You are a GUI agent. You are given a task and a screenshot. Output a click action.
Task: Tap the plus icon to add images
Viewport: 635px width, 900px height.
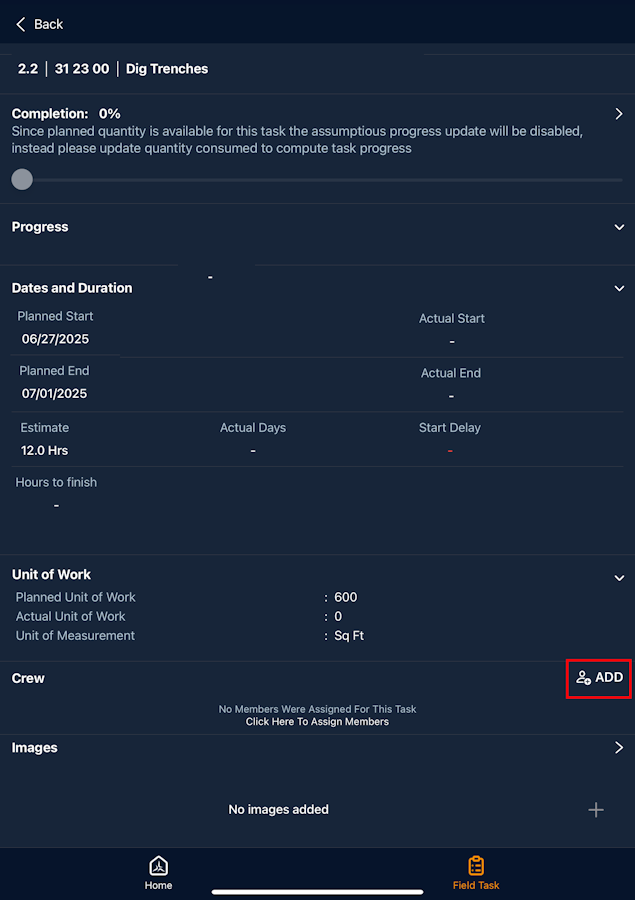(596, 810)
